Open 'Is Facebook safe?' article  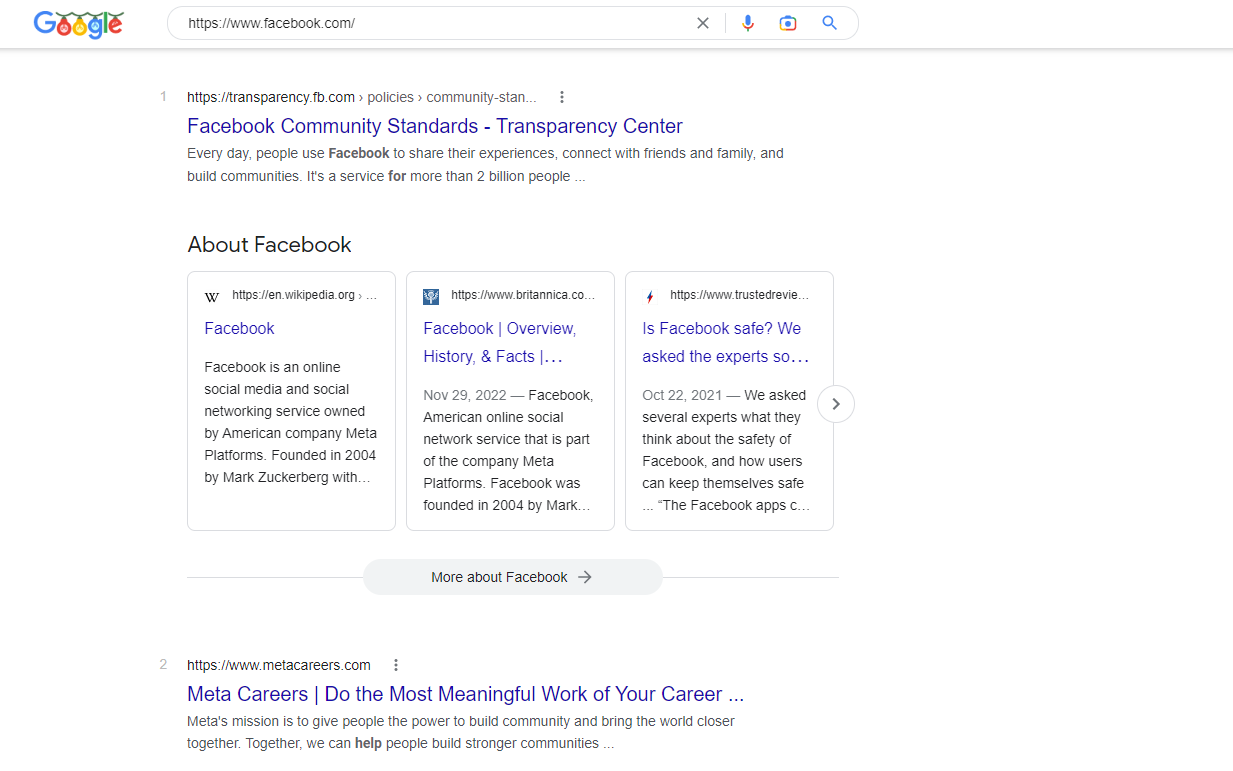click(x=725, y=342)
